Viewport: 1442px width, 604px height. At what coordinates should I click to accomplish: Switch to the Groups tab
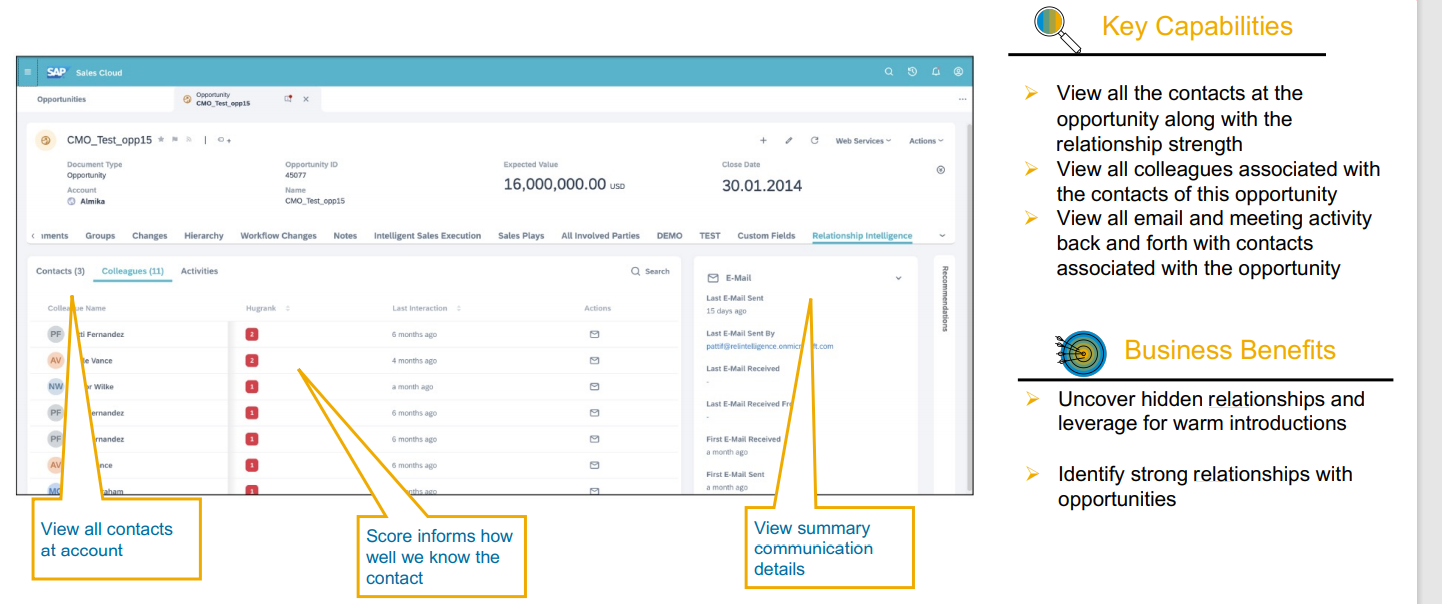pos(100,236)
